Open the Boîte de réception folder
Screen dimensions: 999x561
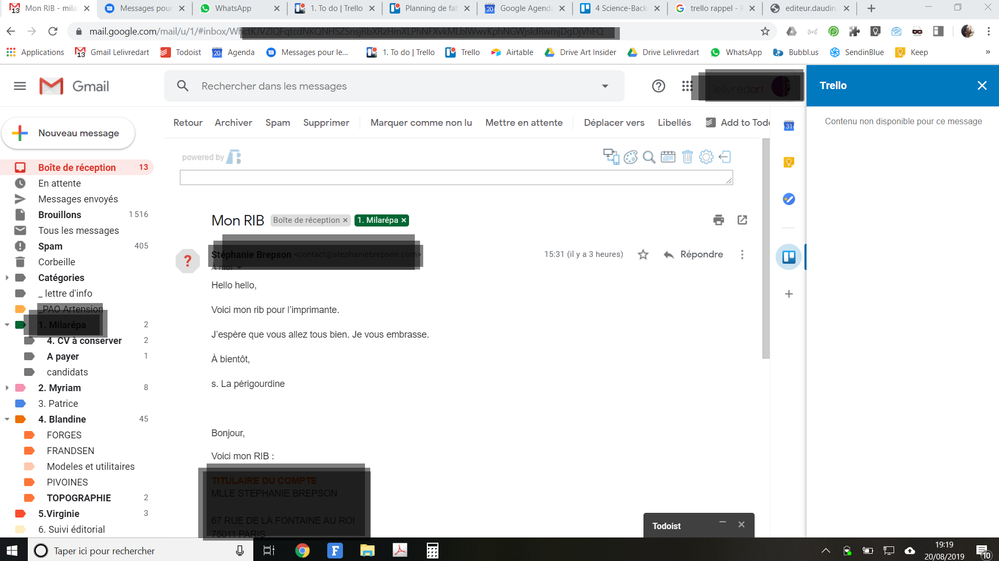coord(77,167)
